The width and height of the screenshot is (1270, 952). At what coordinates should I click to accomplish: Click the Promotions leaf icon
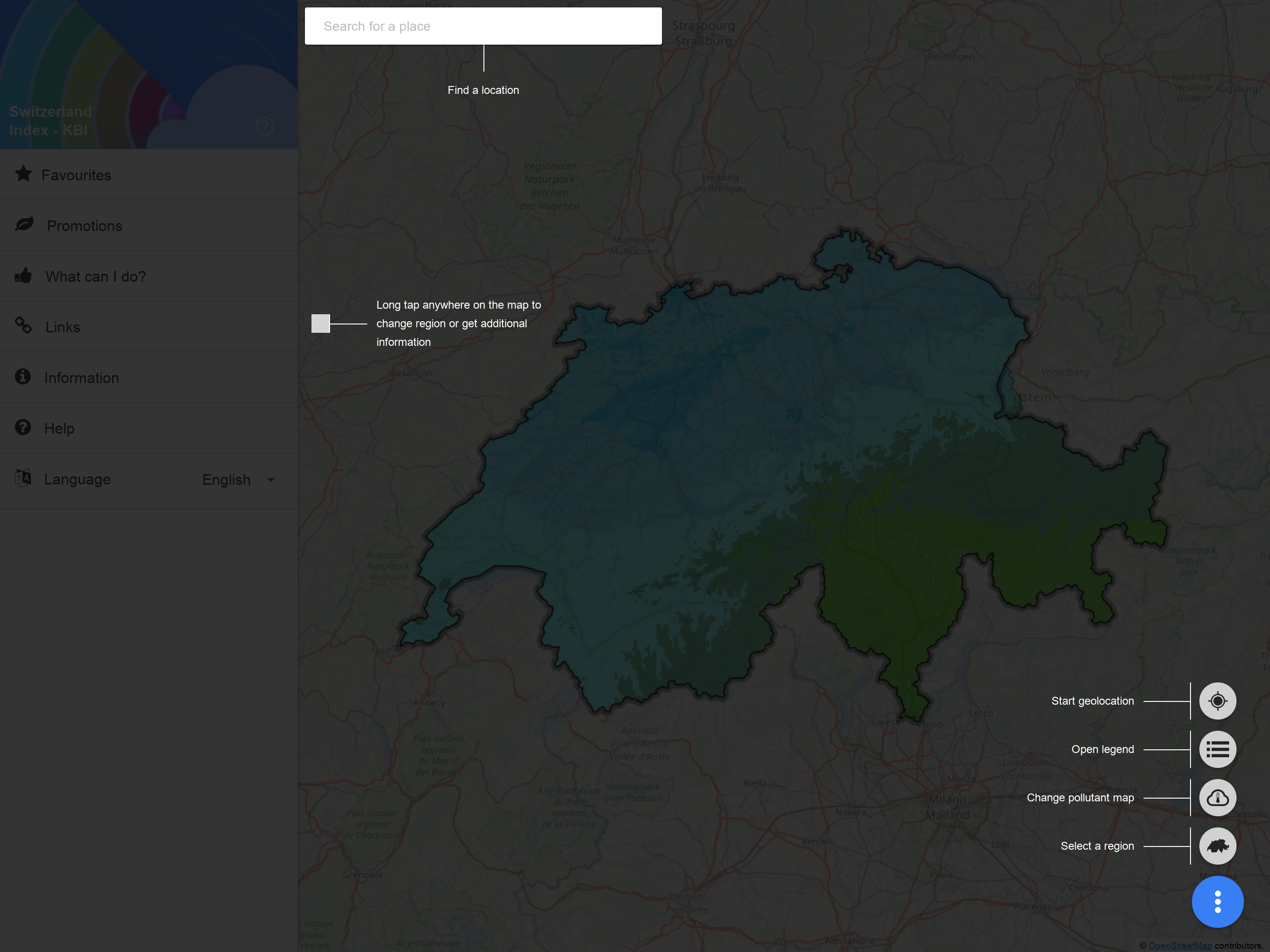(x=24, y=225)
